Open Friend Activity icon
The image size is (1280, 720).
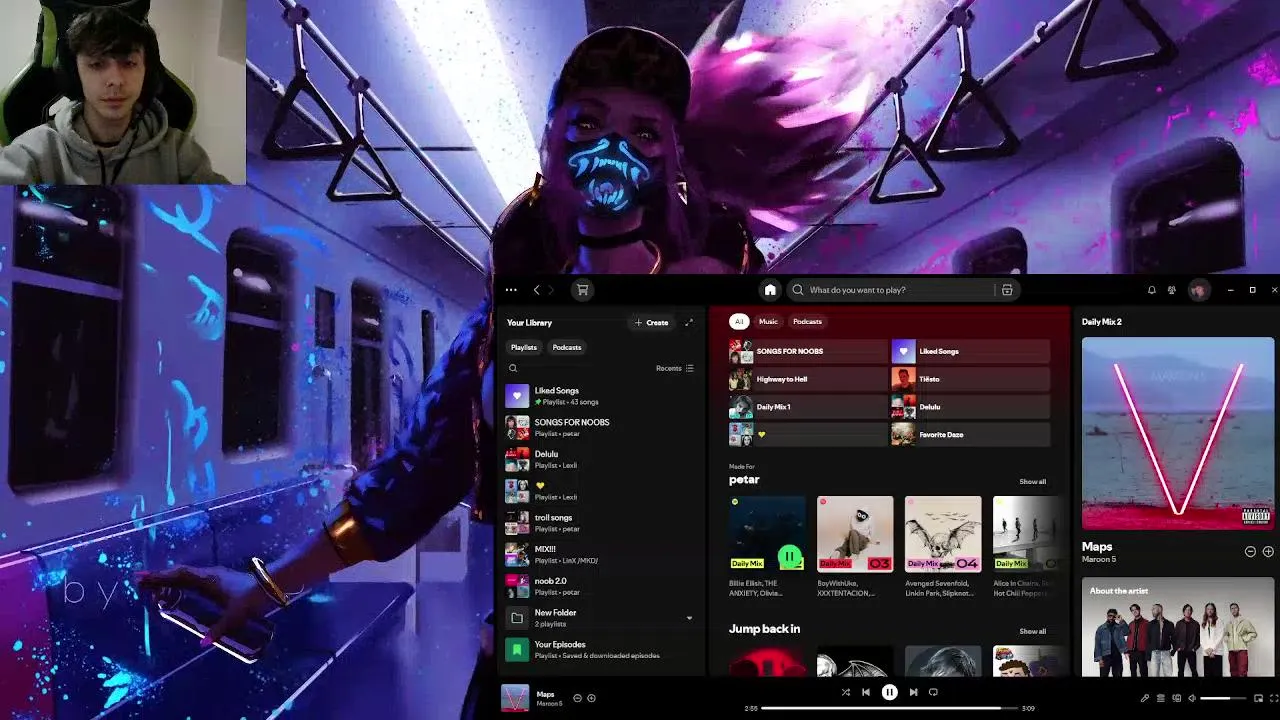1172,290
